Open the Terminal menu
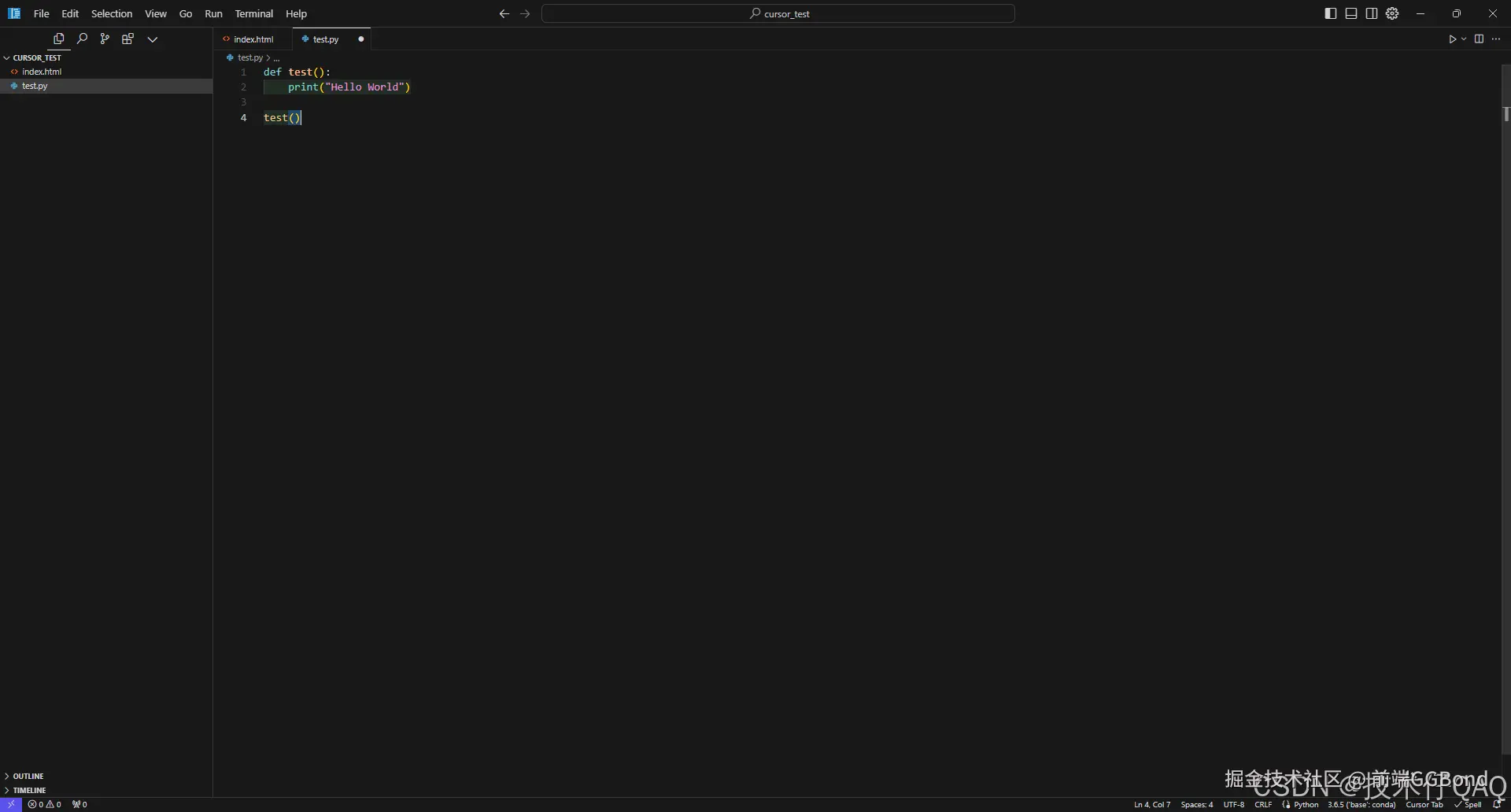The image size is (1511, 812). tap(254, 13)
